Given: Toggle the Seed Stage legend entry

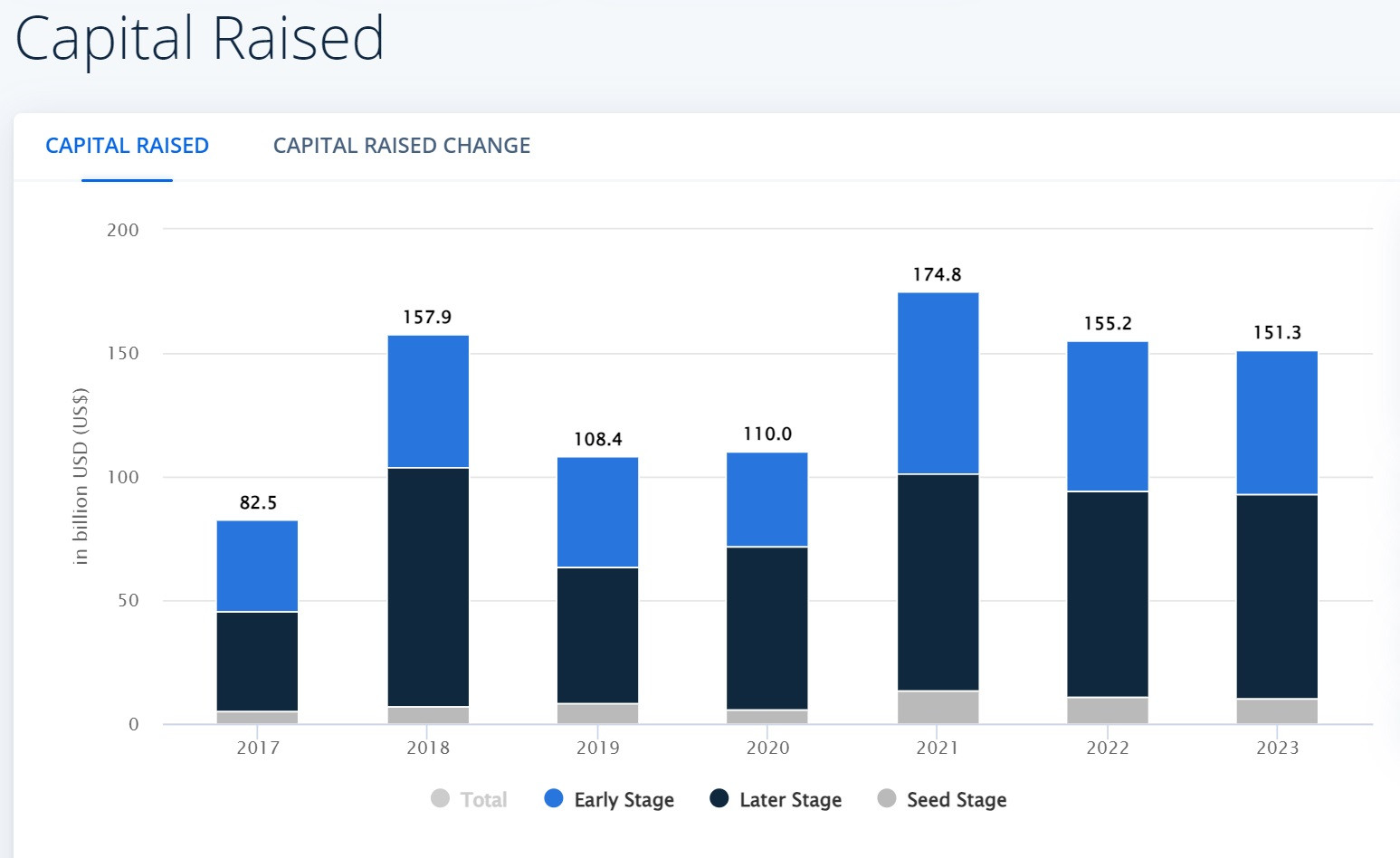Looking at the screenshot, I should click(x=942, y=799).
